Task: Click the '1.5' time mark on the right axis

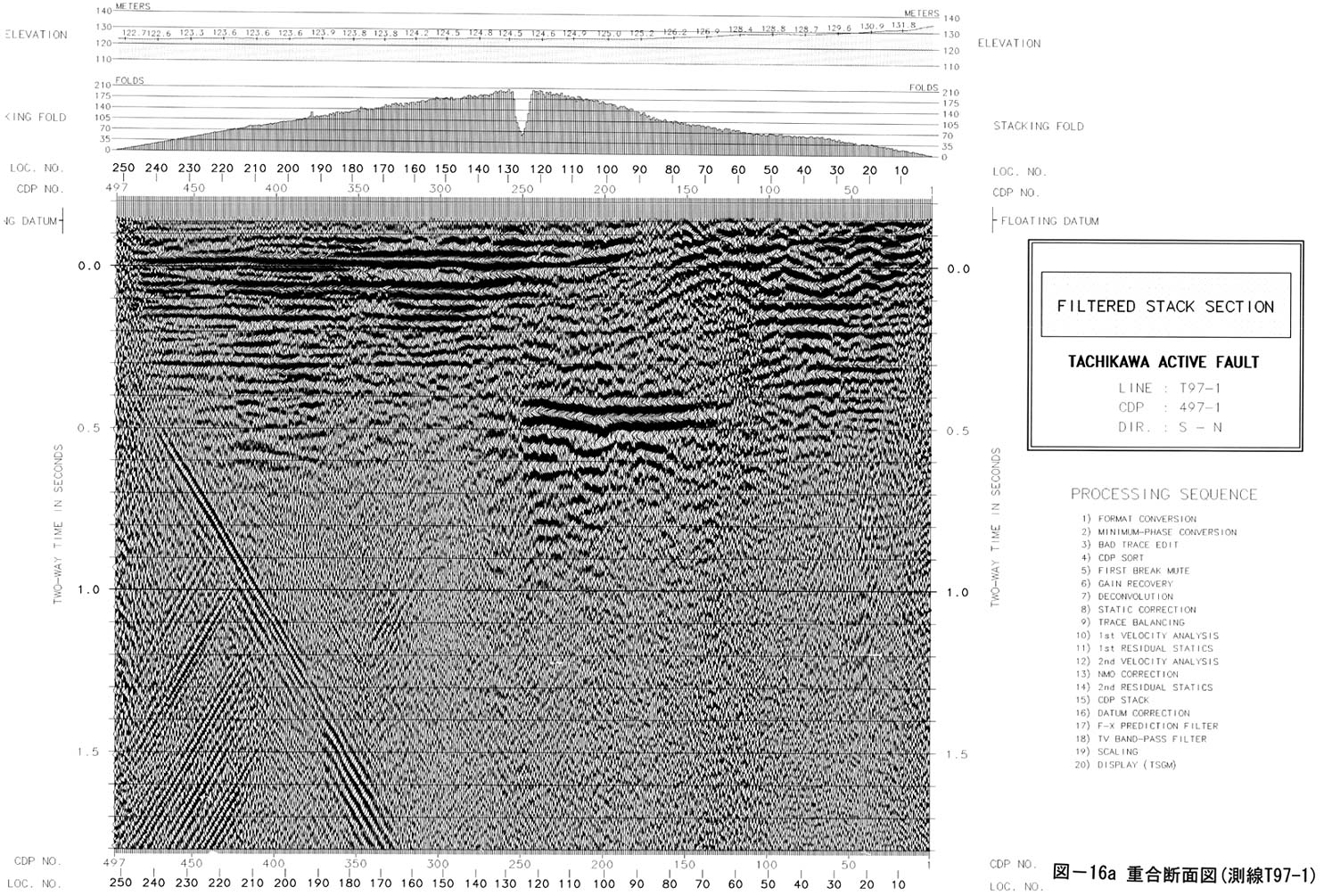Action: click(958, 754)
